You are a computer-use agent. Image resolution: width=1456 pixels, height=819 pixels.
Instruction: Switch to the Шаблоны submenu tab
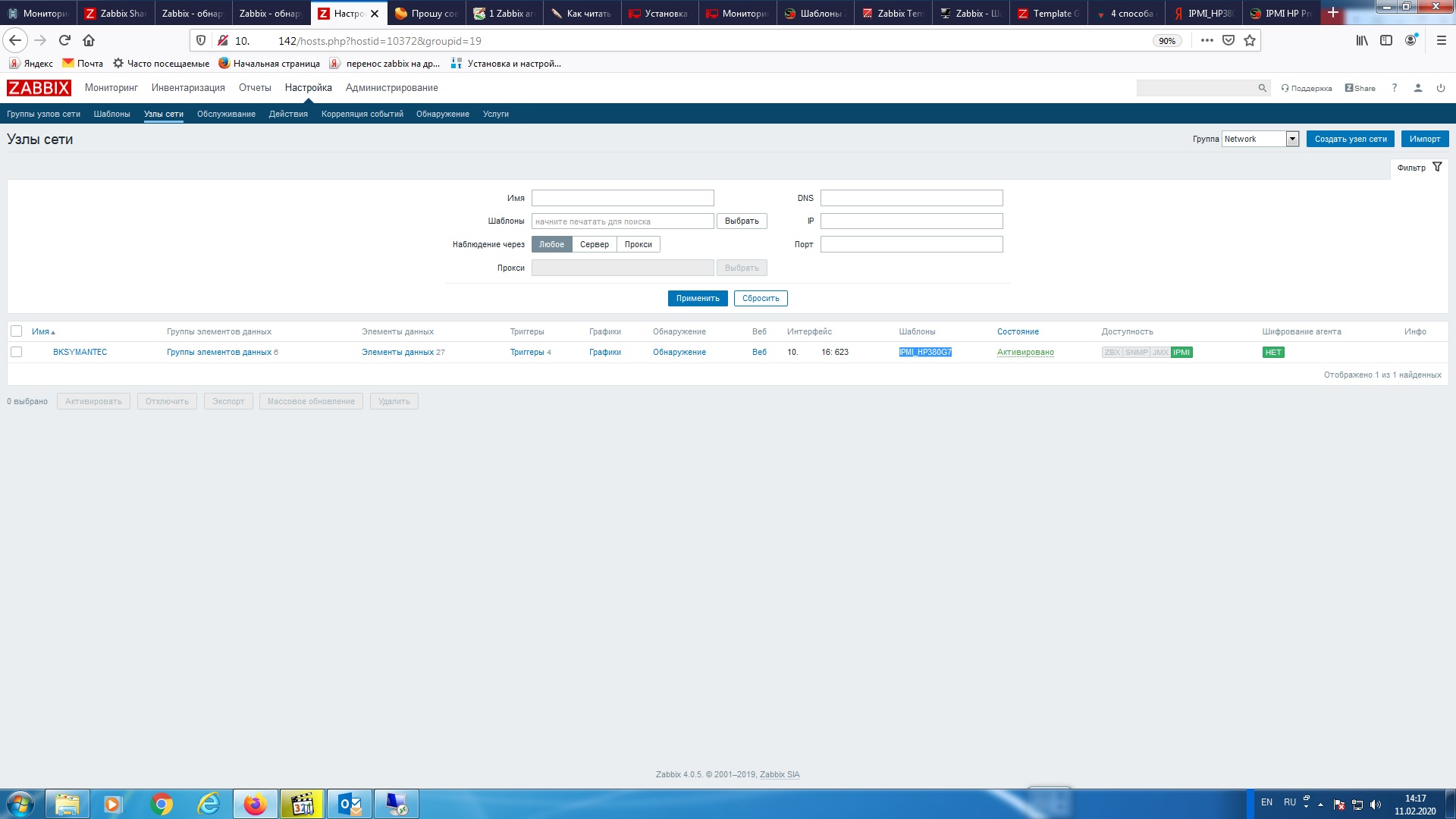(x=111, y=114)
